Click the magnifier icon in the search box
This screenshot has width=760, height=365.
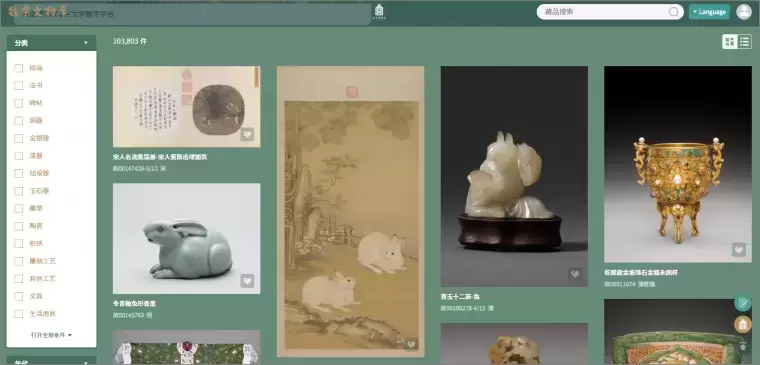[x=673, y=12]
